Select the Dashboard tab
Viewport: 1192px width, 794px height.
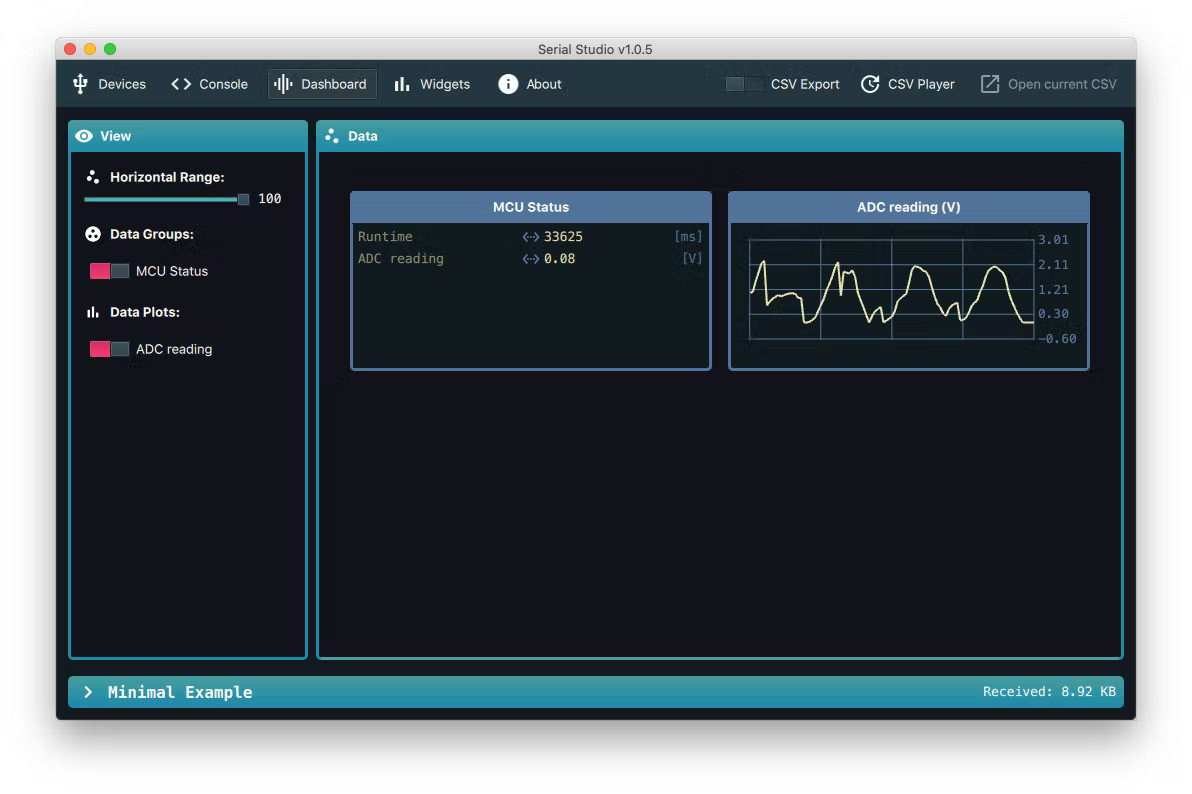click(x=322, y=84)
